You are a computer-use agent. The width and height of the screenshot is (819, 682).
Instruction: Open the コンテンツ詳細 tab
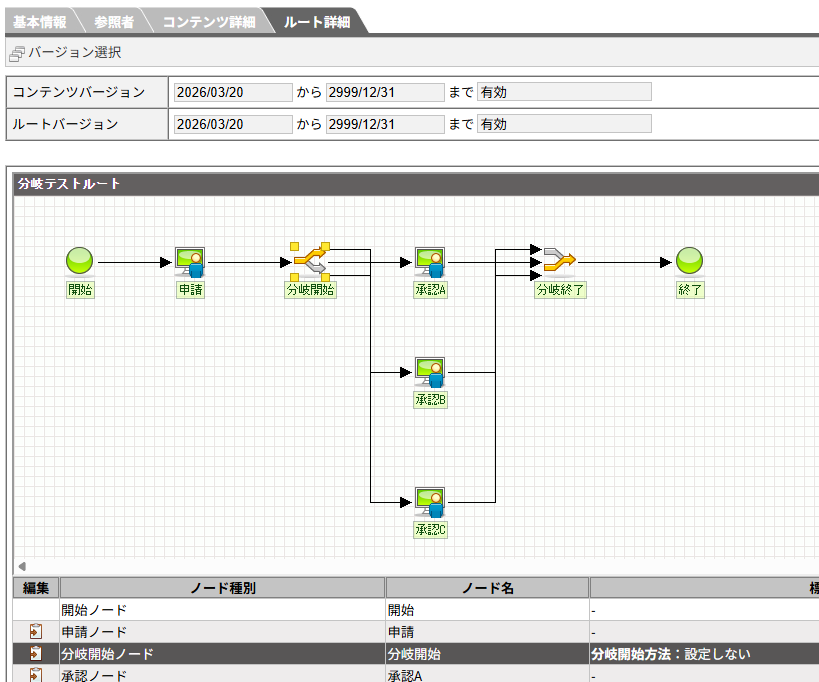[x=208, y=21]
